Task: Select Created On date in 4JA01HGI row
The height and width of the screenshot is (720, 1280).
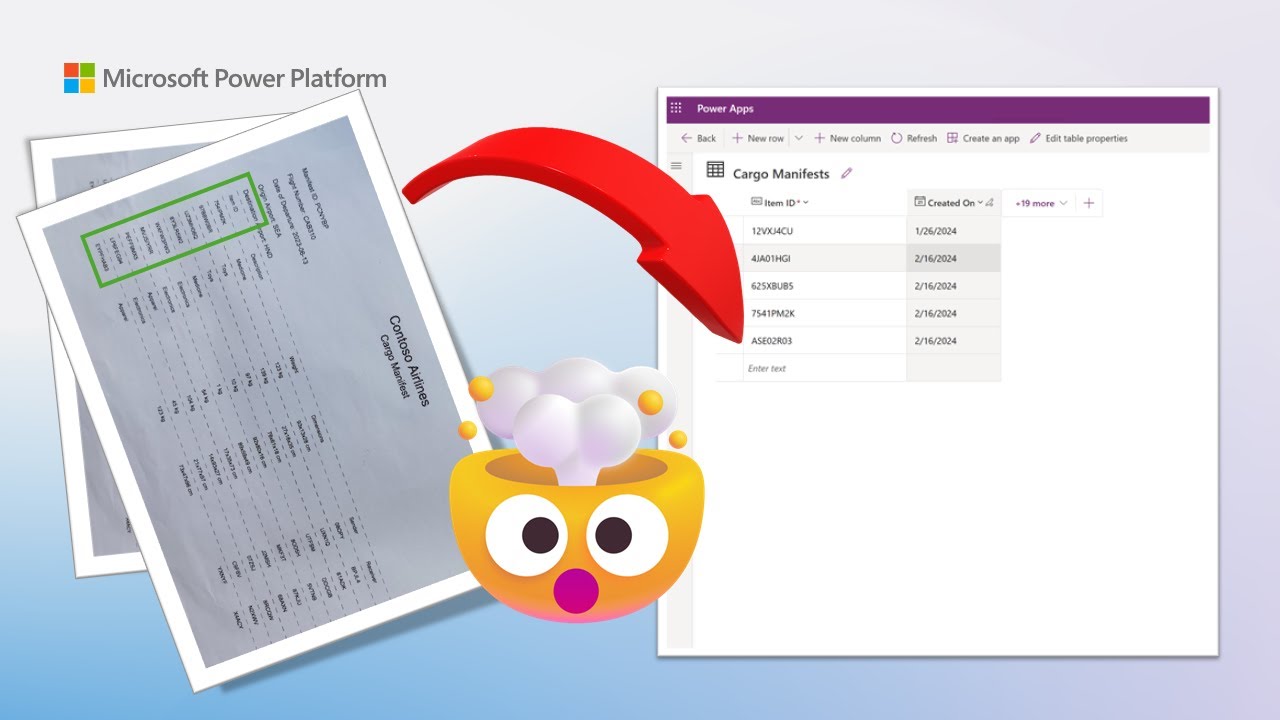Action: pos(954,258)
